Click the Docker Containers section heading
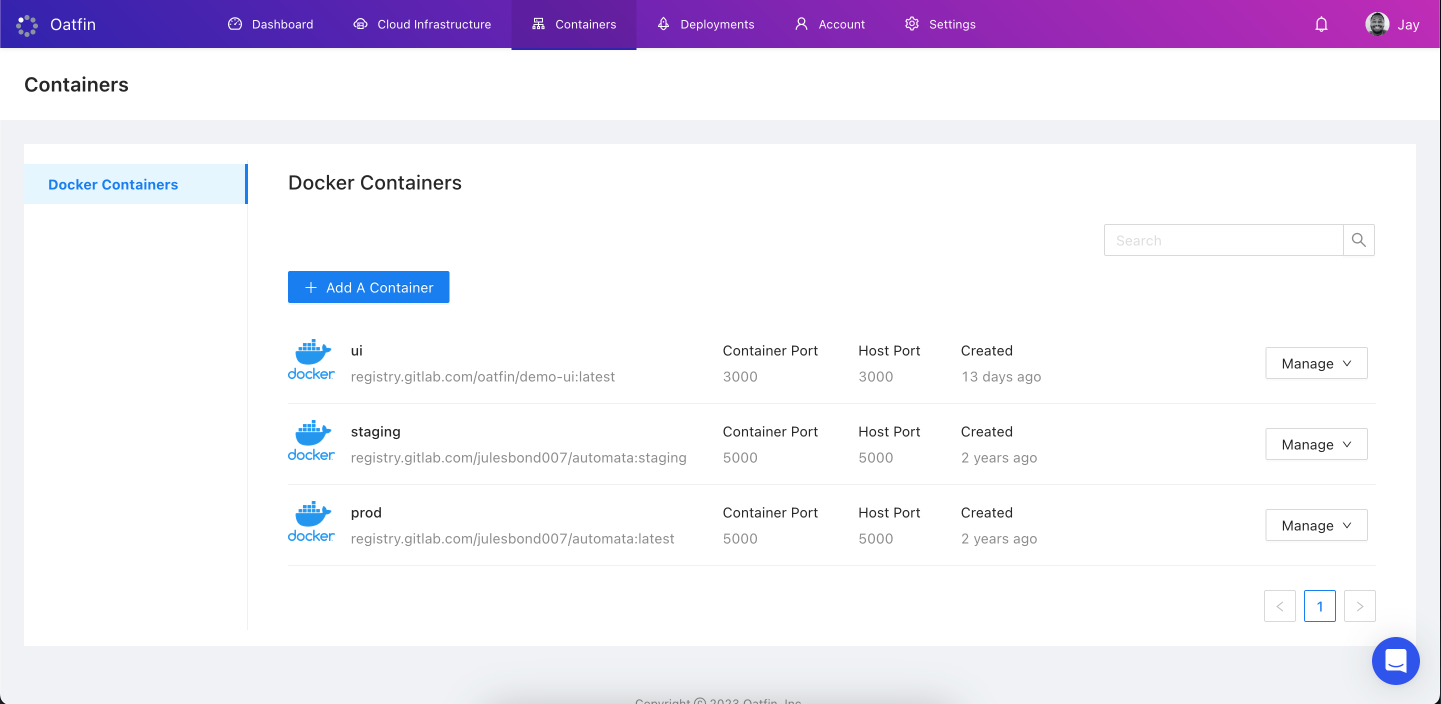The height and width of the screenshot is (704, 1441). click(375, 183)
